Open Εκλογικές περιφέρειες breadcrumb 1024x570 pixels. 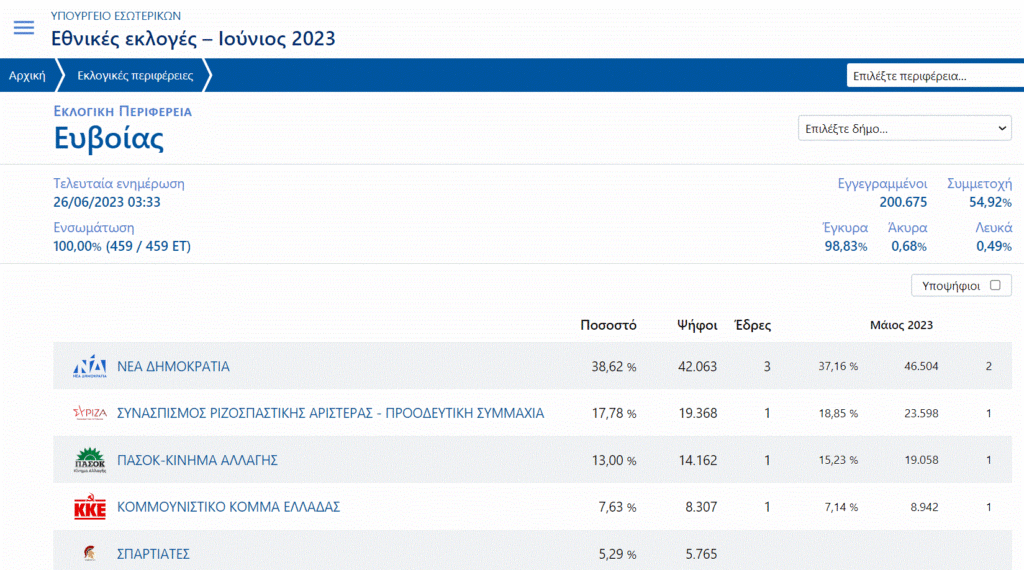click(x=135, y=76)
